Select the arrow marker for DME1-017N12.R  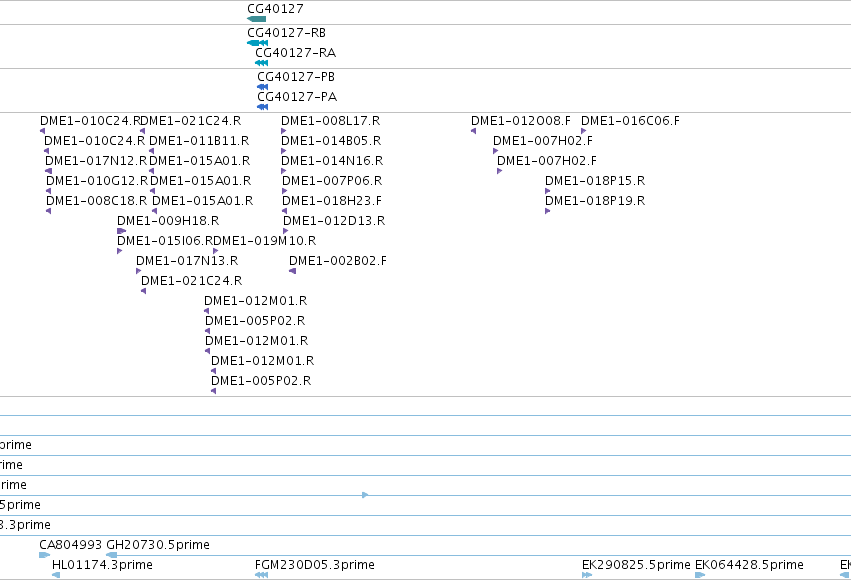(x=48, y=171)
